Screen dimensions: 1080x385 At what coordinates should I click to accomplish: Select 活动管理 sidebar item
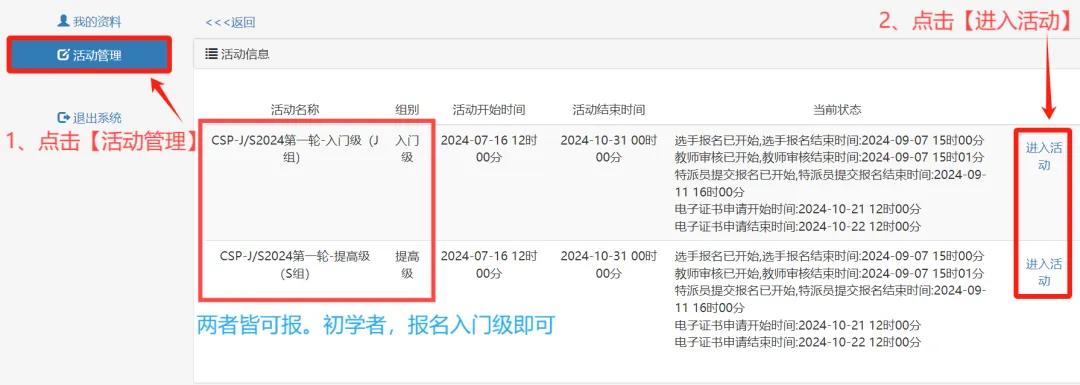pos(89,55)
